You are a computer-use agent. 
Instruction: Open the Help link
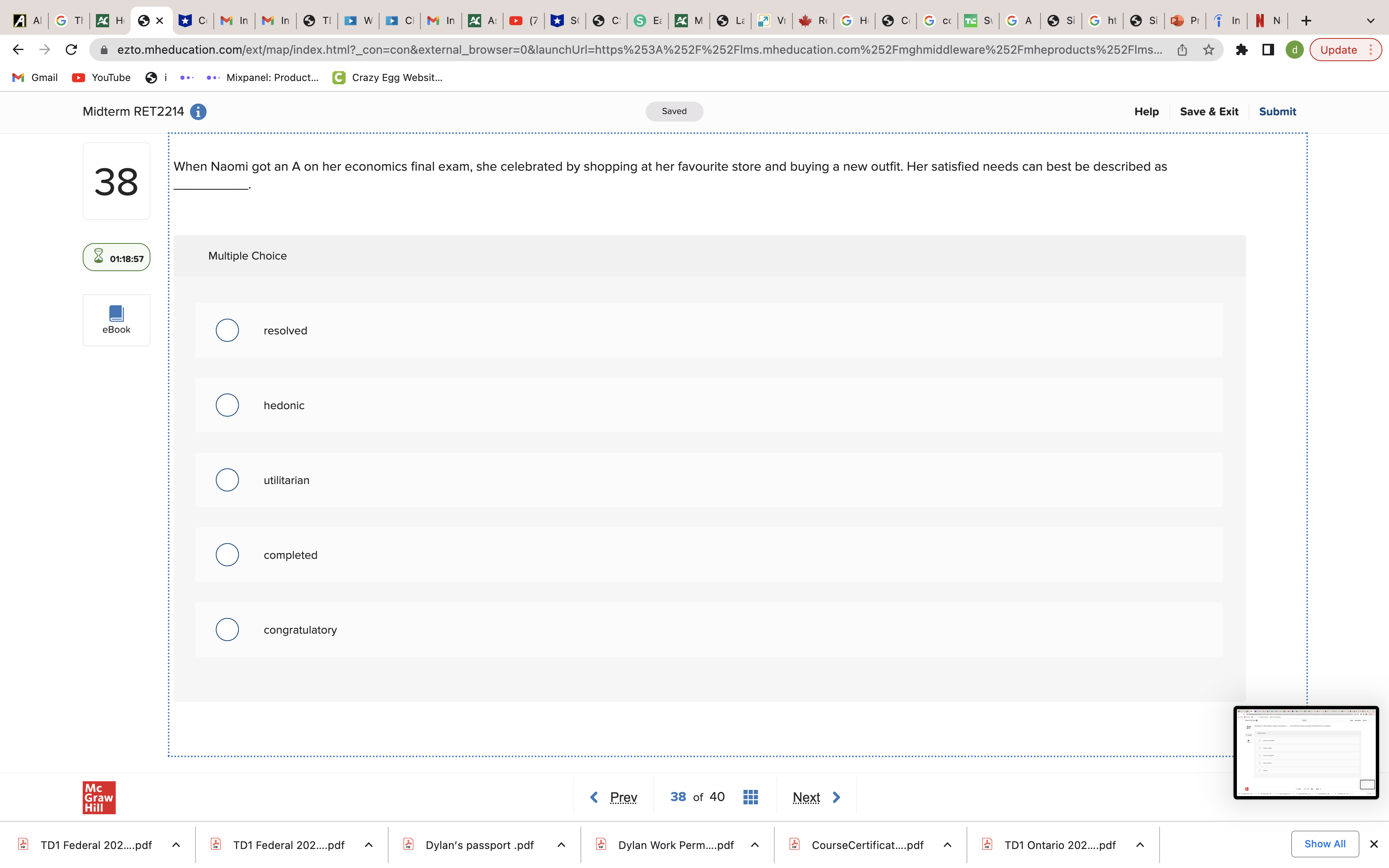click(x=1146, y=111)
